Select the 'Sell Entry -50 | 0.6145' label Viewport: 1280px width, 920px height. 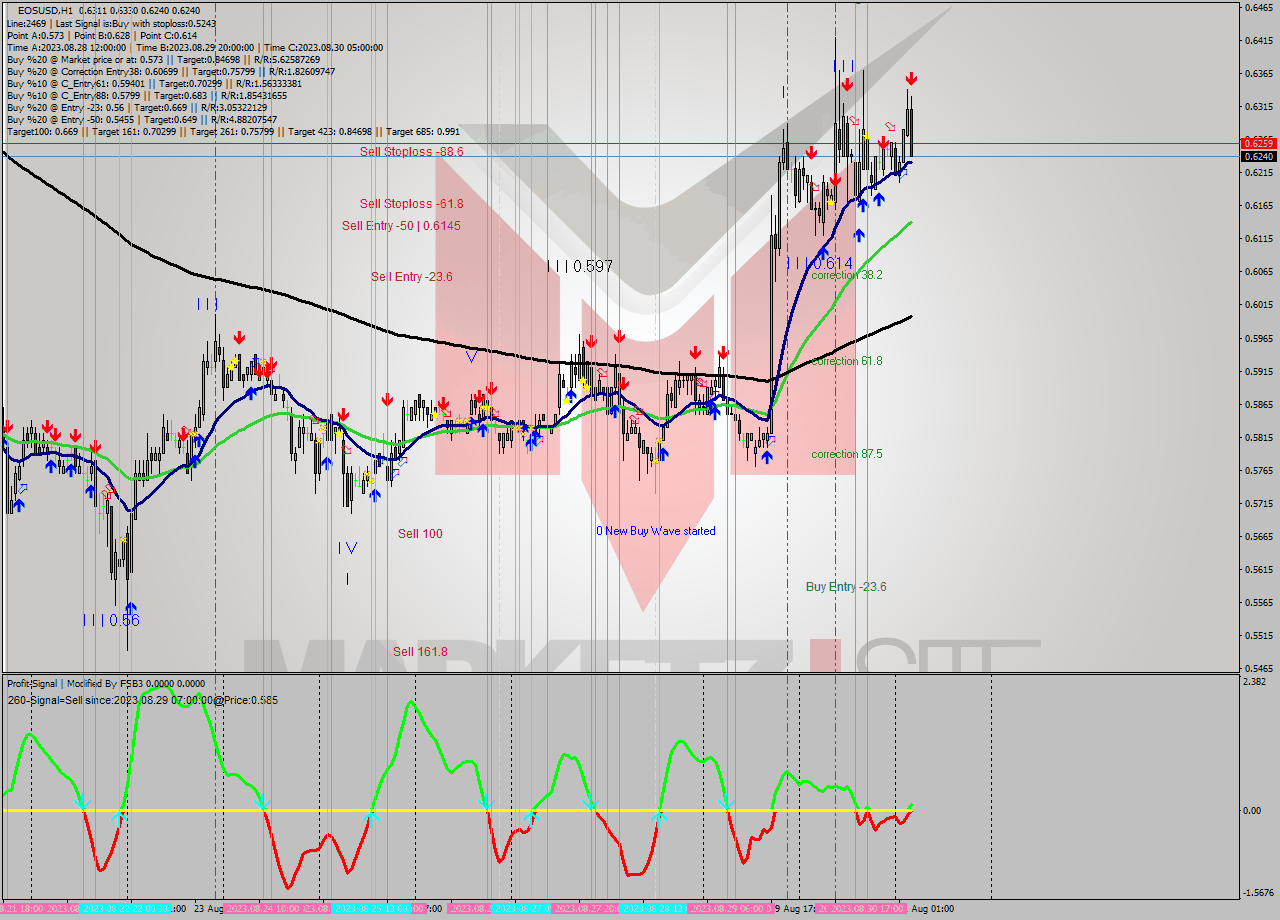pyautogui.click(x=401, y=225)
